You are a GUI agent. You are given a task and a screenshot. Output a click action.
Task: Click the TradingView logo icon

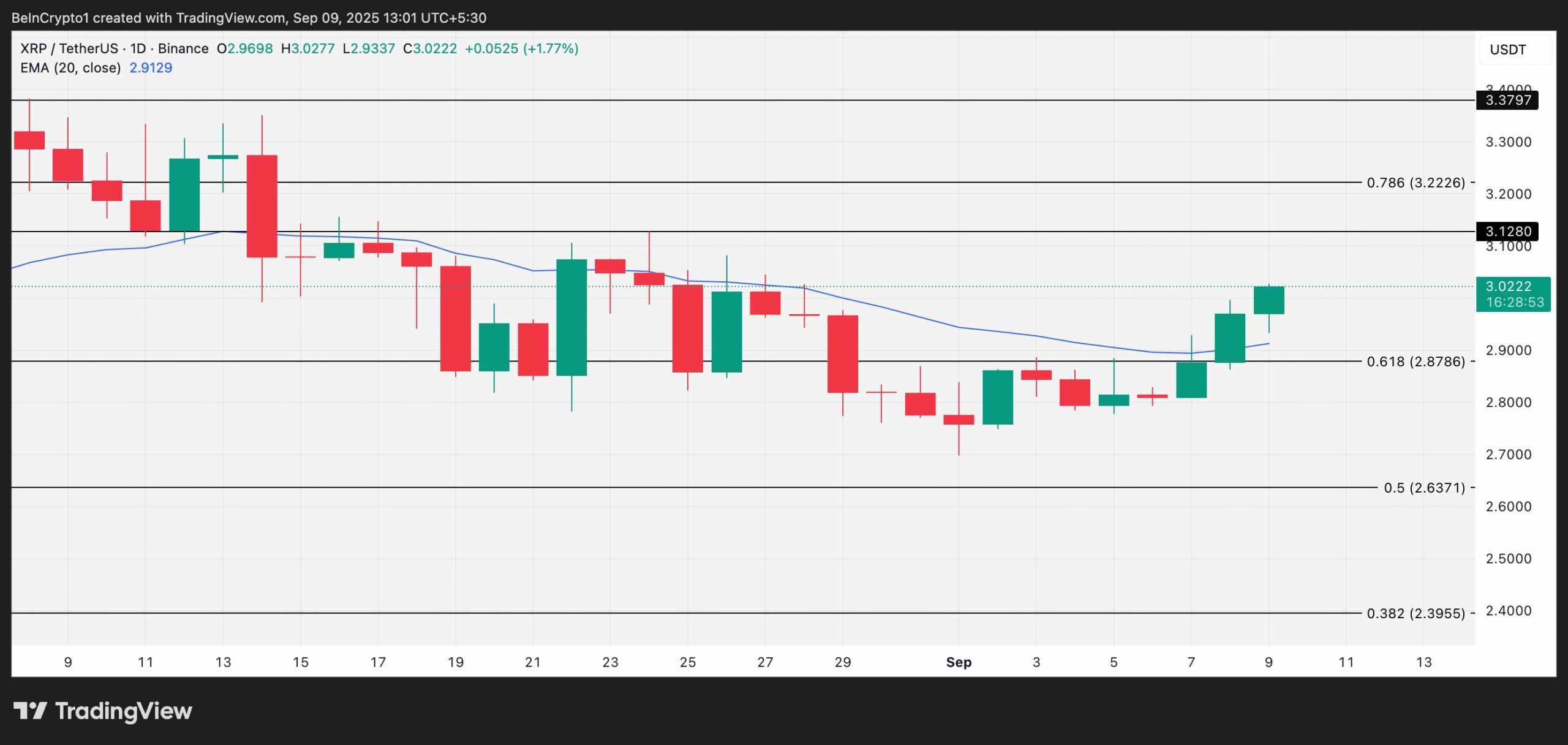(x=29, y=711)
